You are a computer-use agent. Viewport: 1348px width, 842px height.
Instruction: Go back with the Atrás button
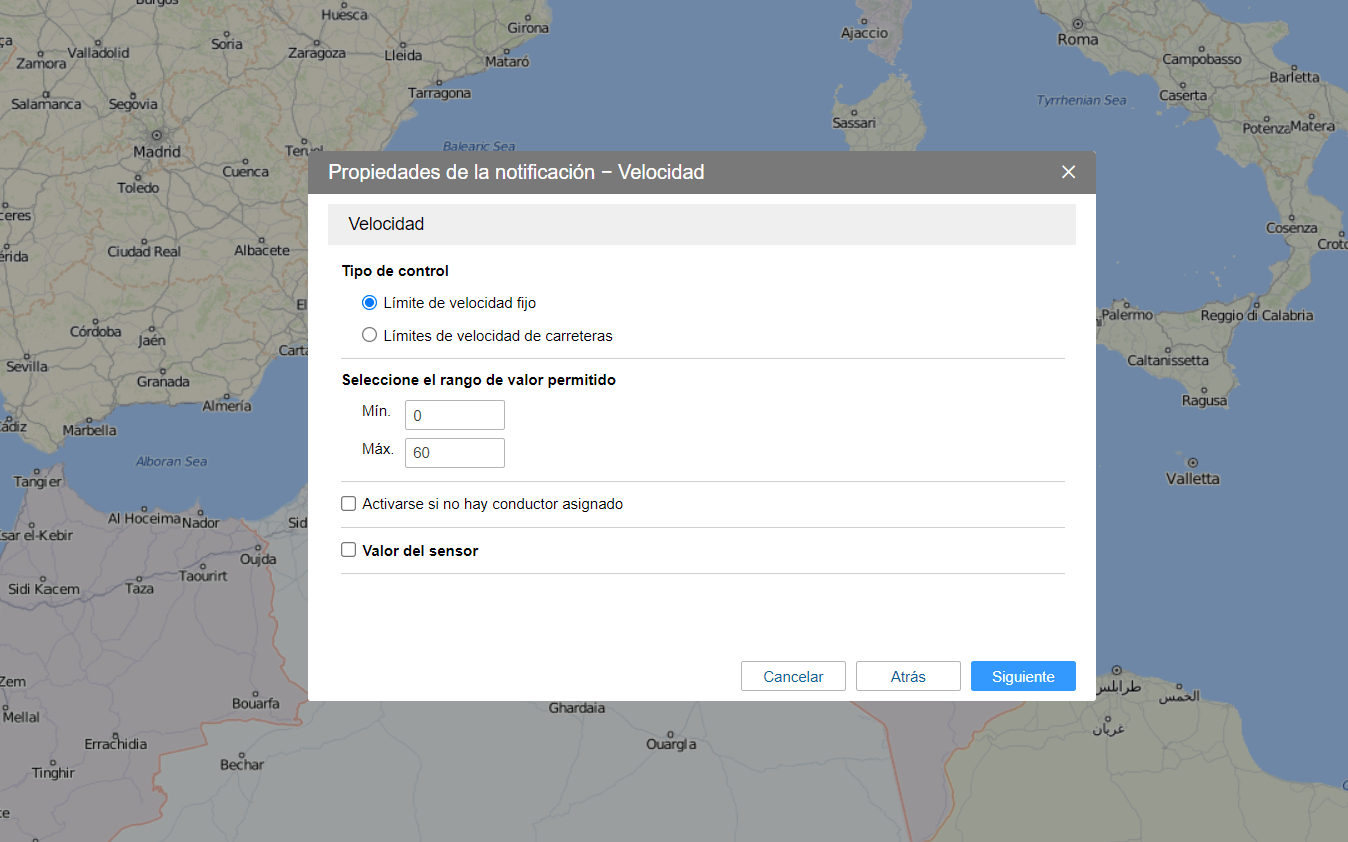[908, 677]
